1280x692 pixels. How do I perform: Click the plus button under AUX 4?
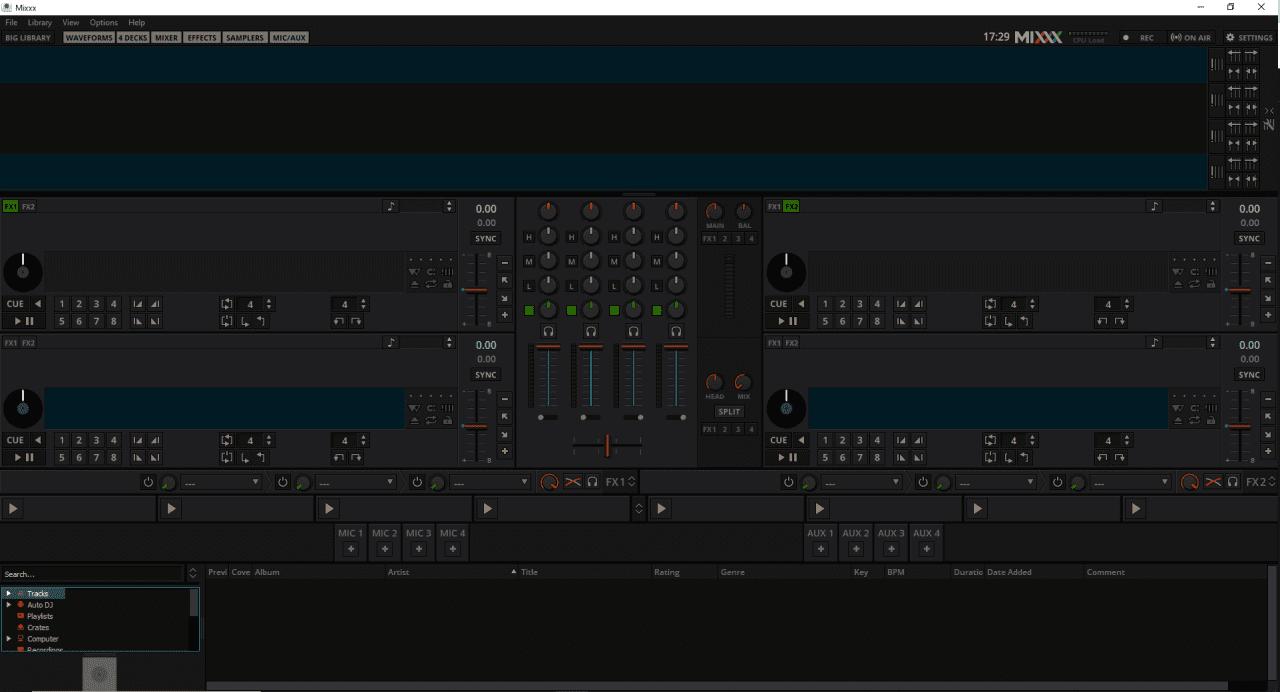point(926,548)
